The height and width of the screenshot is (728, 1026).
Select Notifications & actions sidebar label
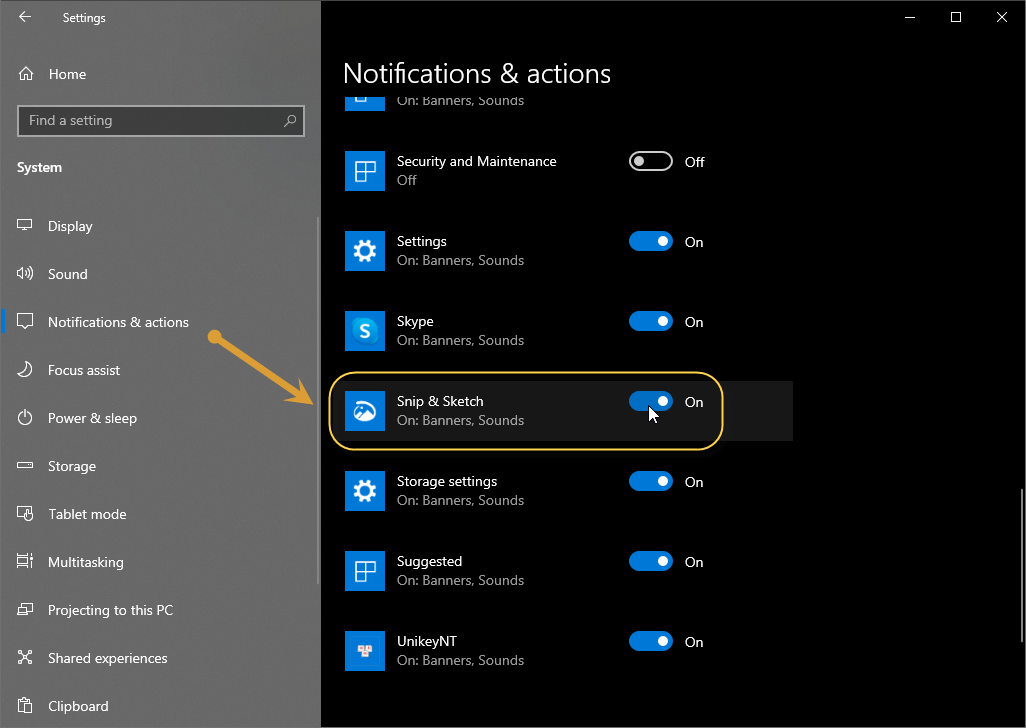[118, 322]
